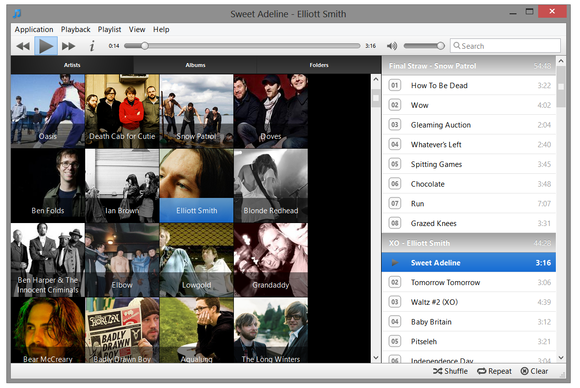
Task: Select The Long Winters artist thumbnail
Action: tap(271, 330)
